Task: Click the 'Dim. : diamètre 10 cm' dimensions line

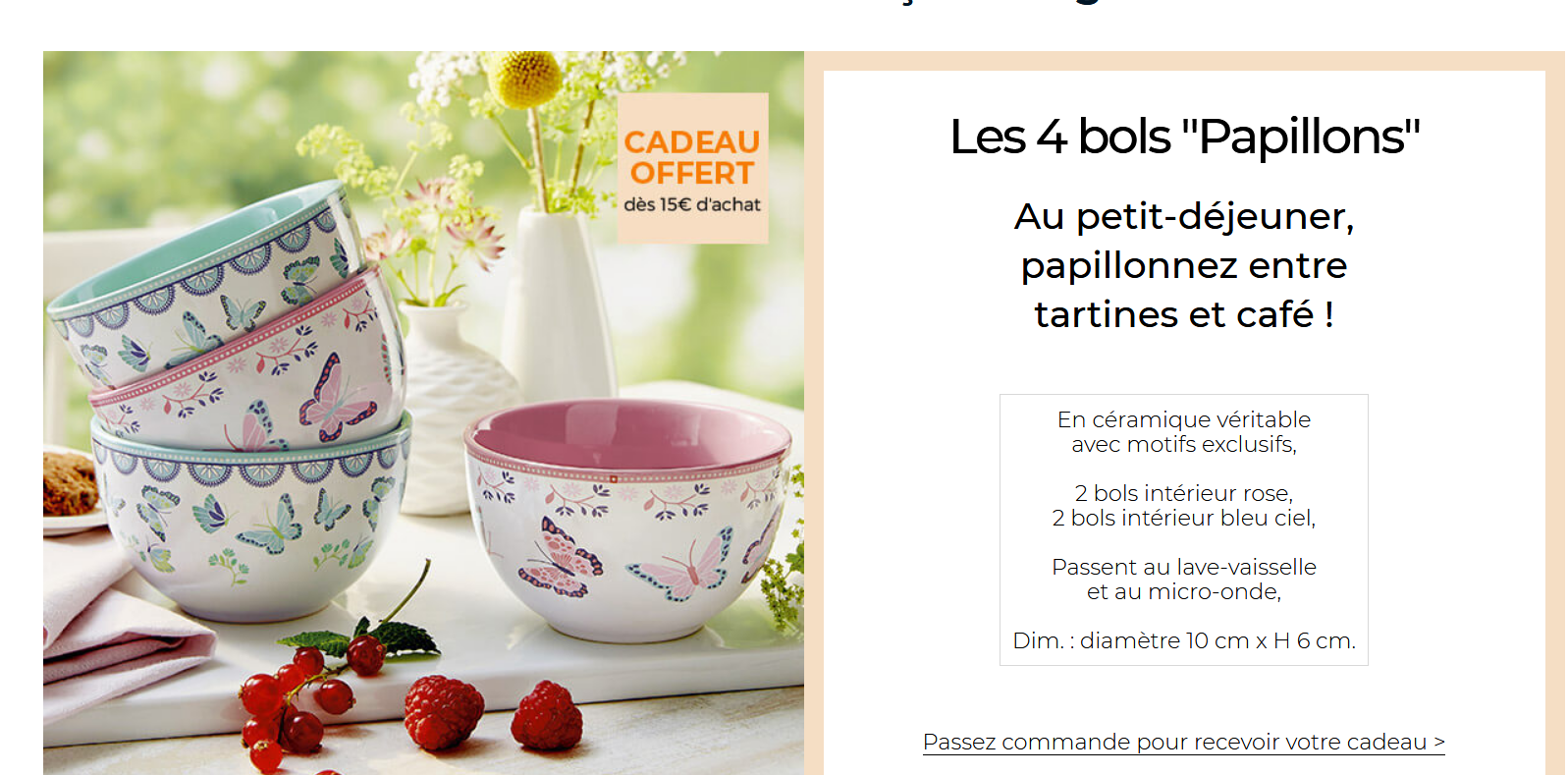Action: click(x=1184, y=640)
